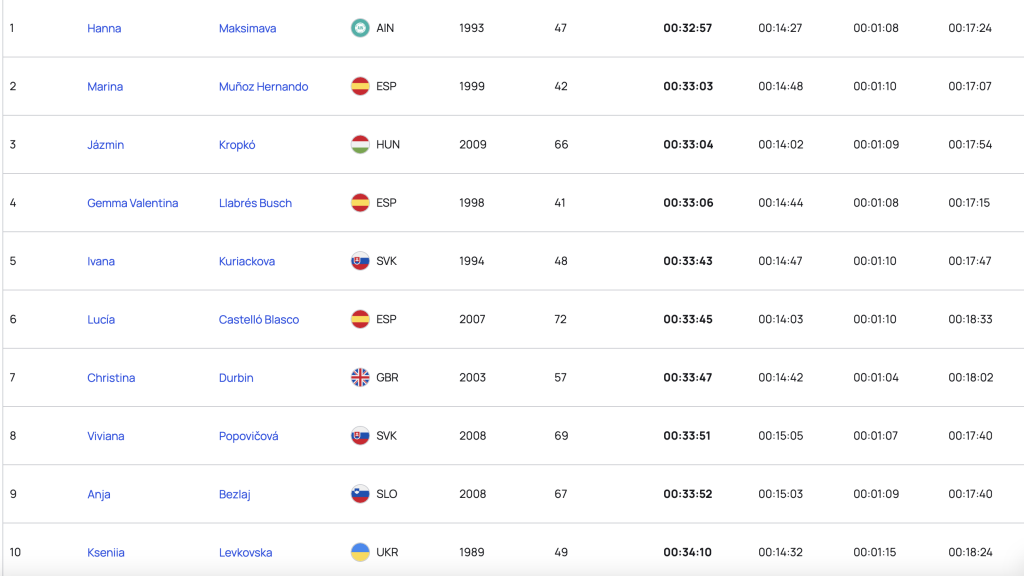This screenshot has height=576, width=1024.
Task: Open athlete Hanna's profile link
Action: click(104, 28)
